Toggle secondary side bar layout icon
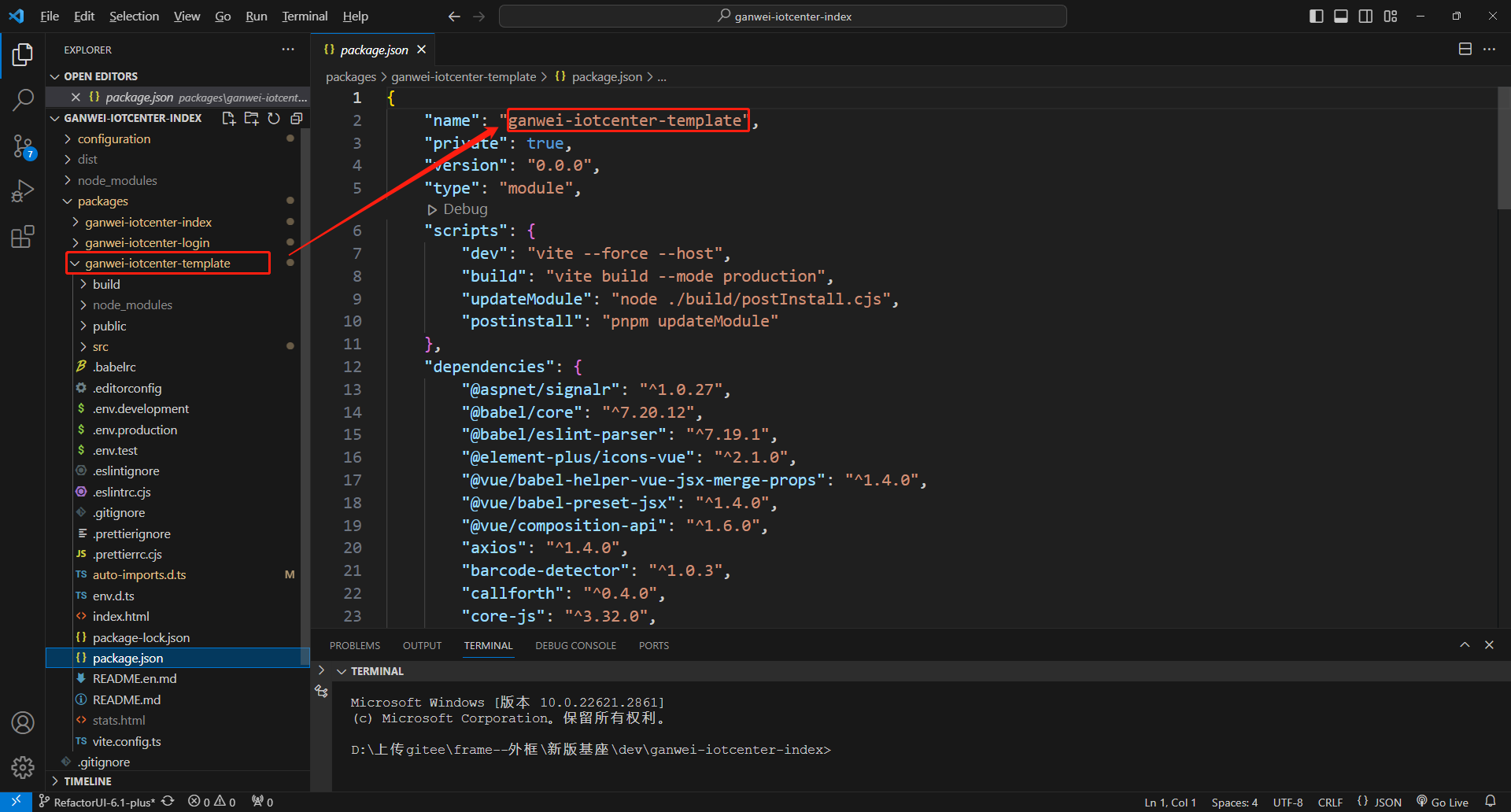Image resolution: width=1511 pixels, height=812 pixels. [x=1365, y=16]
